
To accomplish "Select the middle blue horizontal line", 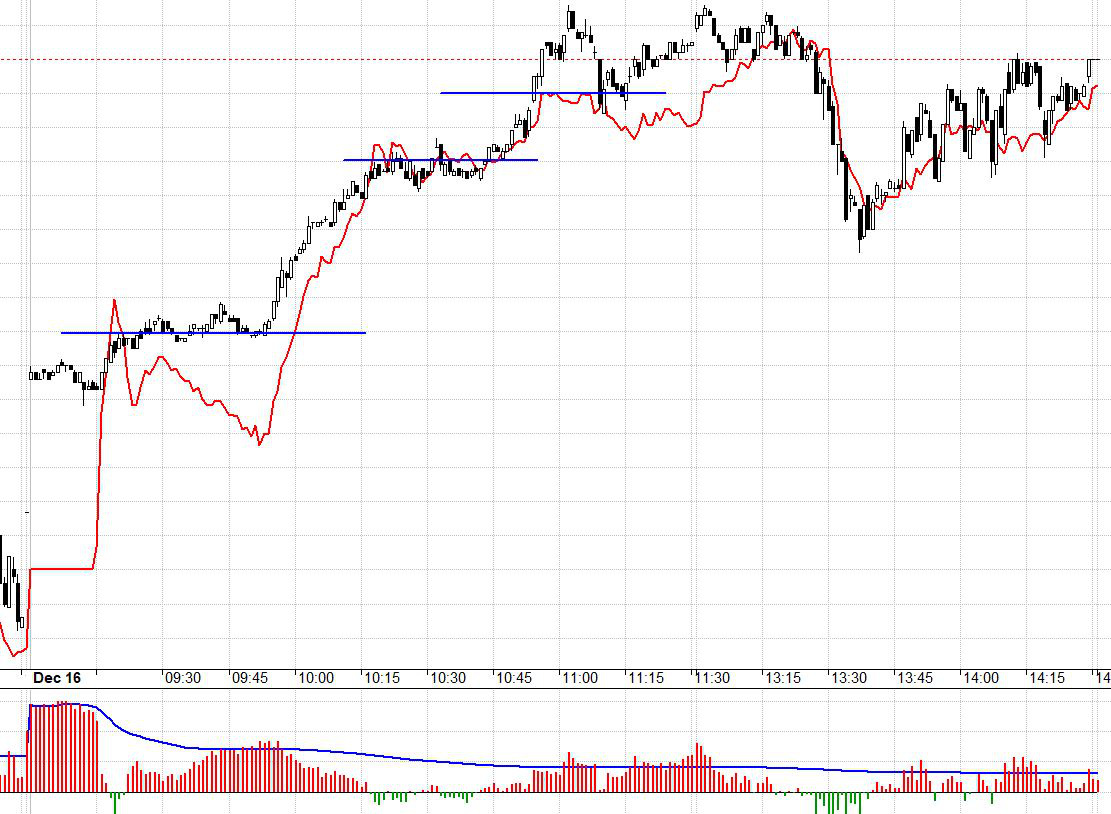I will pyautogui.click(x=440, y=160).
